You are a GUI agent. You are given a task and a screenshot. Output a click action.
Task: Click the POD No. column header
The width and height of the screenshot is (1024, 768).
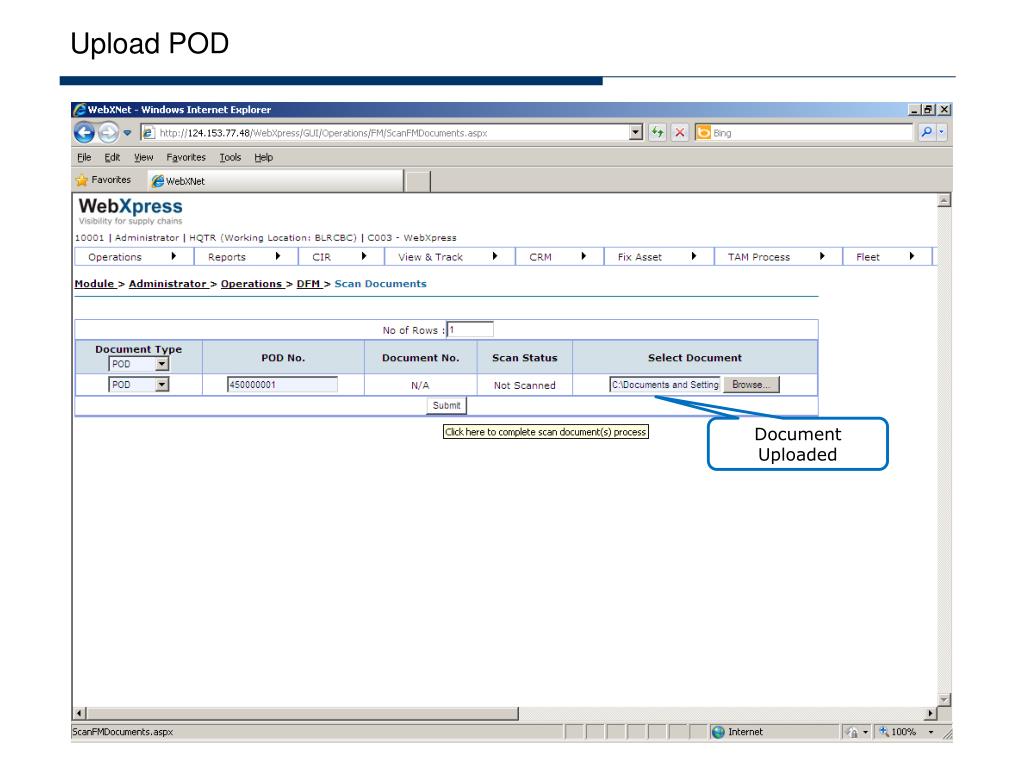pyautogui.click(x=283, y=358)
